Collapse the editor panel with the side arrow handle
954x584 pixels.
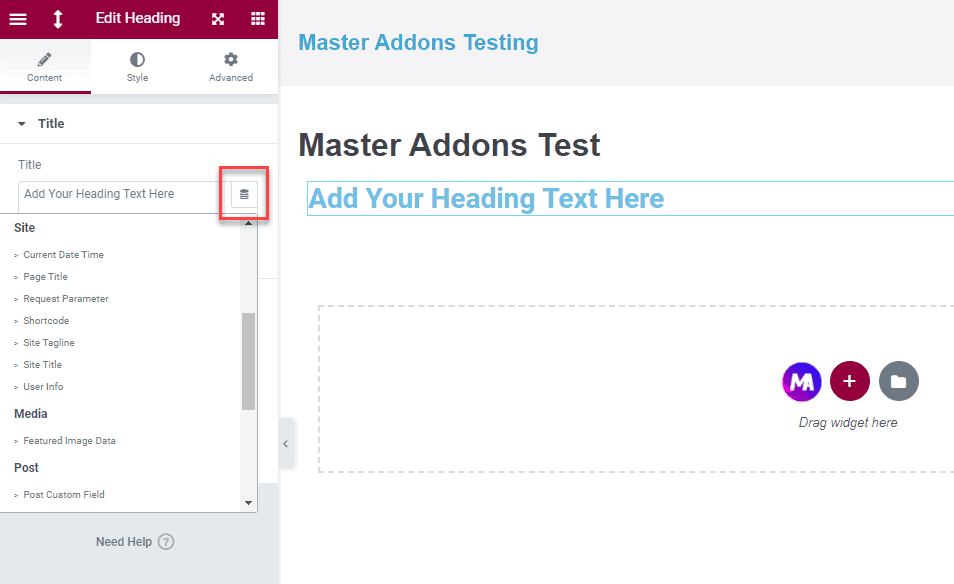point(285,444)
